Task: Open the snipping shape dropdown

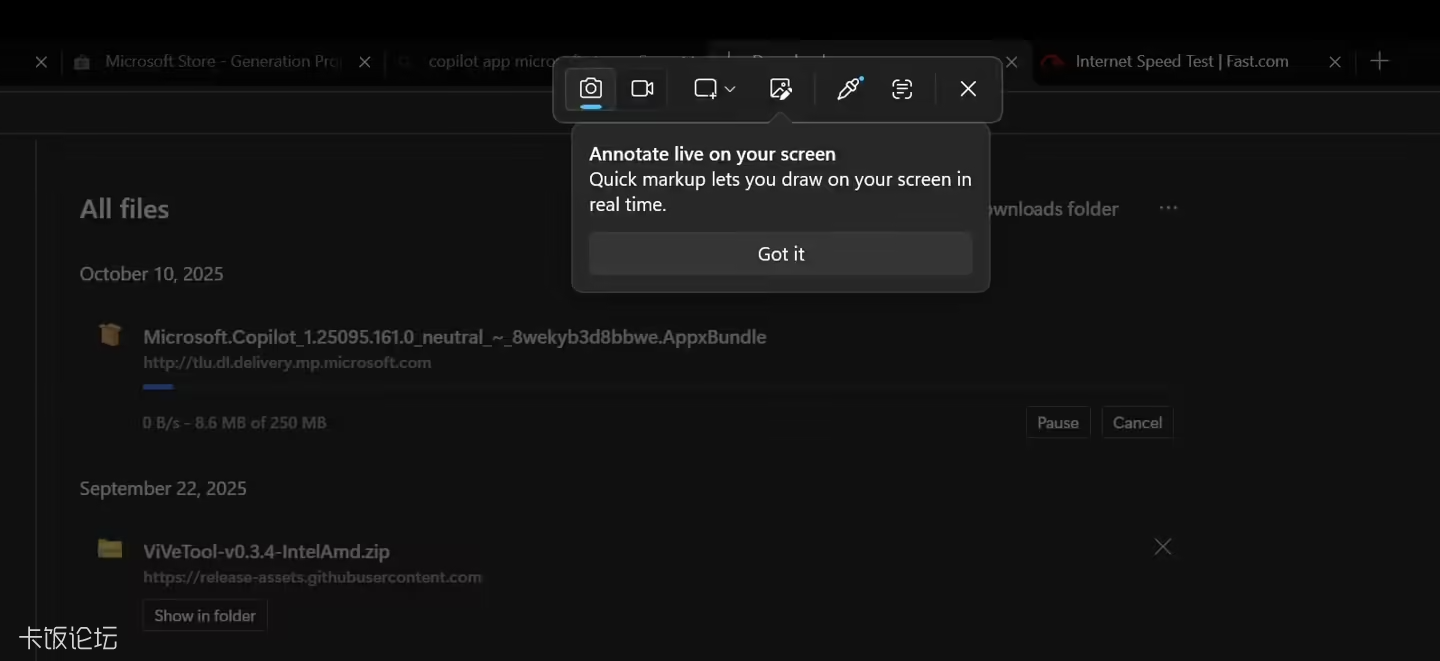Action: [714, 89]
